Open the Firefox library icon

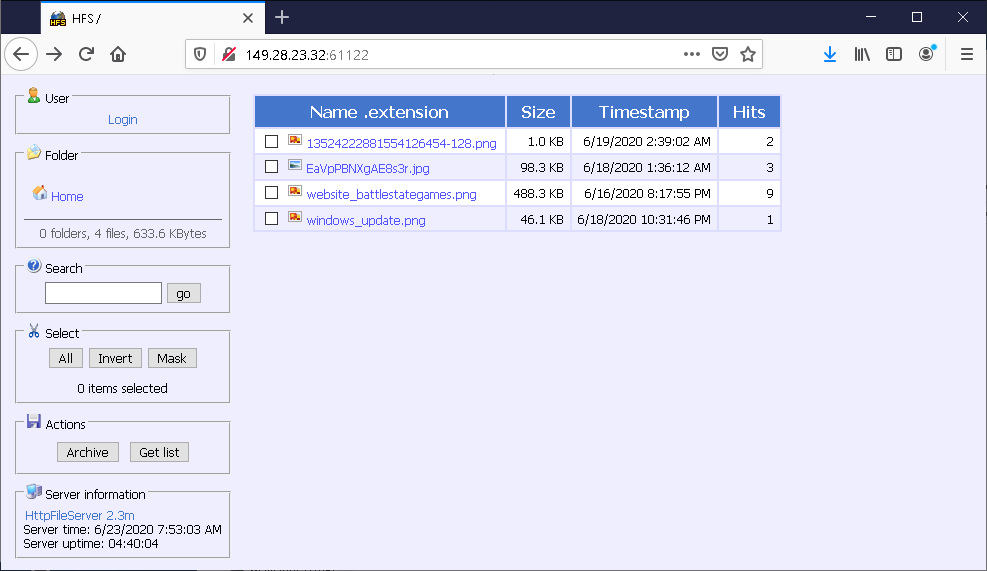862,55
